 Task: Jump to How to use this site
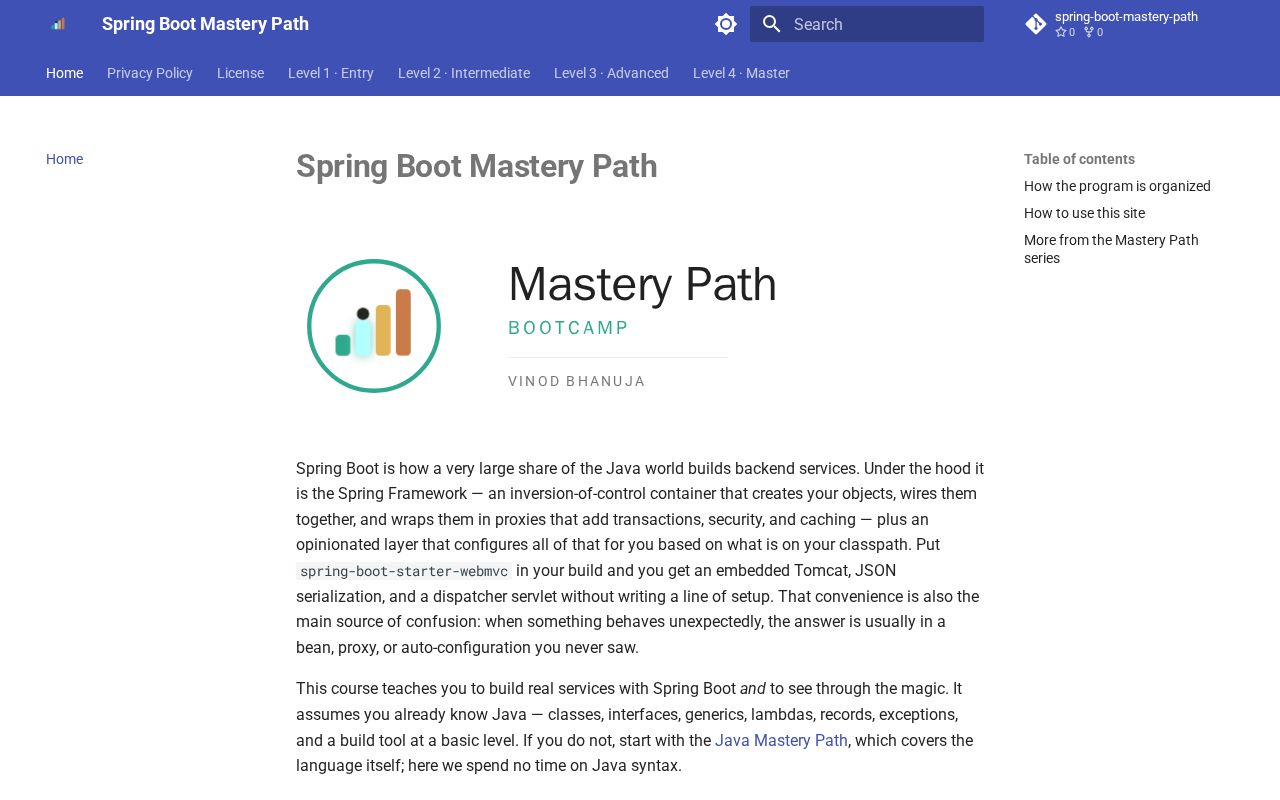click(1084, 213)
